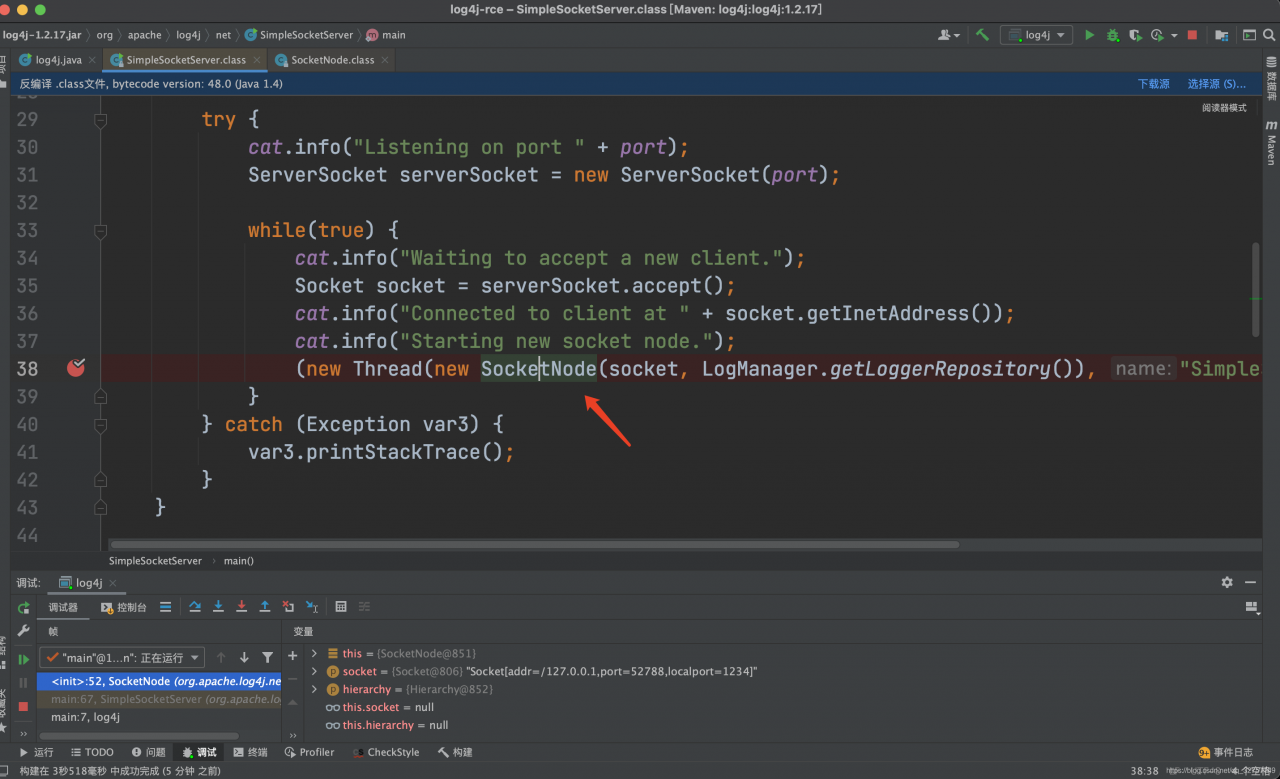The image size is (1280, 779).
Task: Select the 'main:67, SimpleSocketServer' stack frame
Action: point(159,699)
